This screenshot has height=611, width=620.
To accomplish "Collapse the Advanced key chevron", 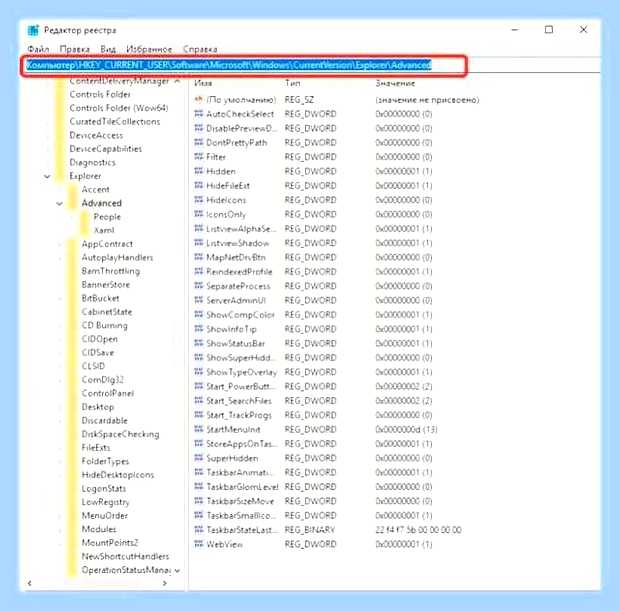I will coord(60,204).
